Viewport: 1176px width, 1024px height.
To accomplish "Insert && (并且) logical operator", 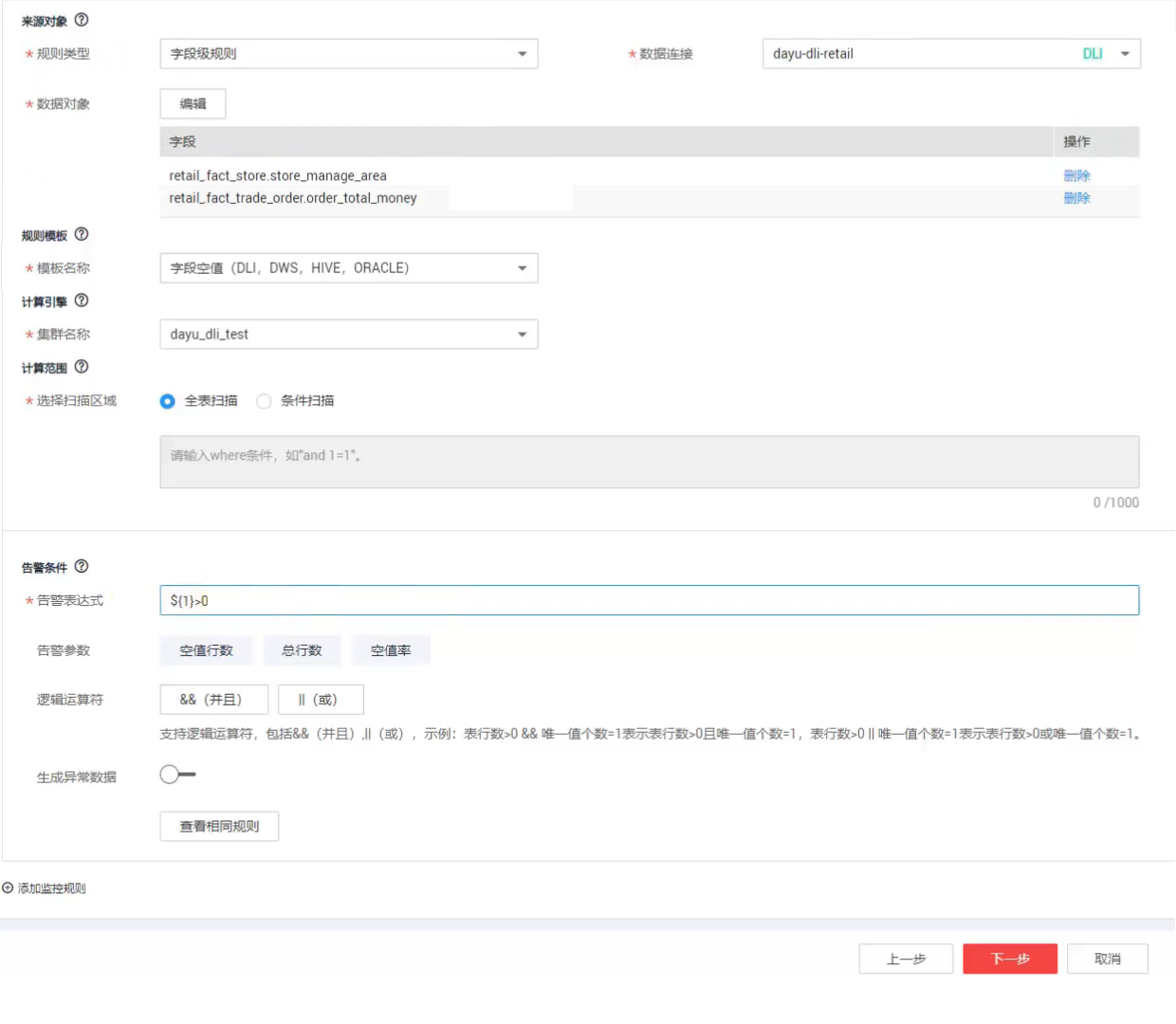I will (213, 700).
